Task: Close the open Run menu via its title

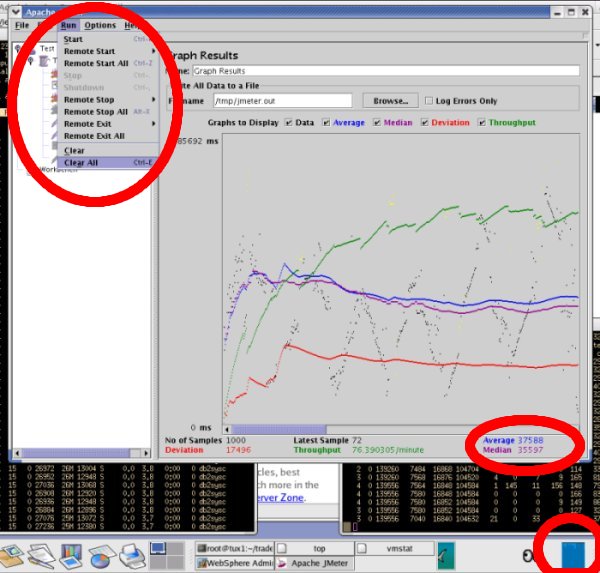Action: tap(68, 26)
